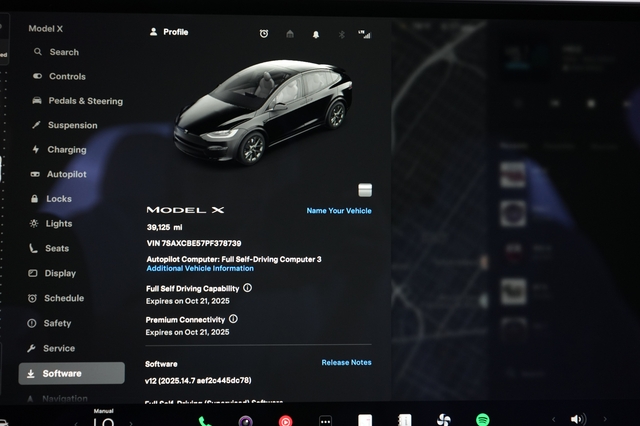Lower the volume with left arrow
Screen dimensions: 640x426
tap(553, 419)
